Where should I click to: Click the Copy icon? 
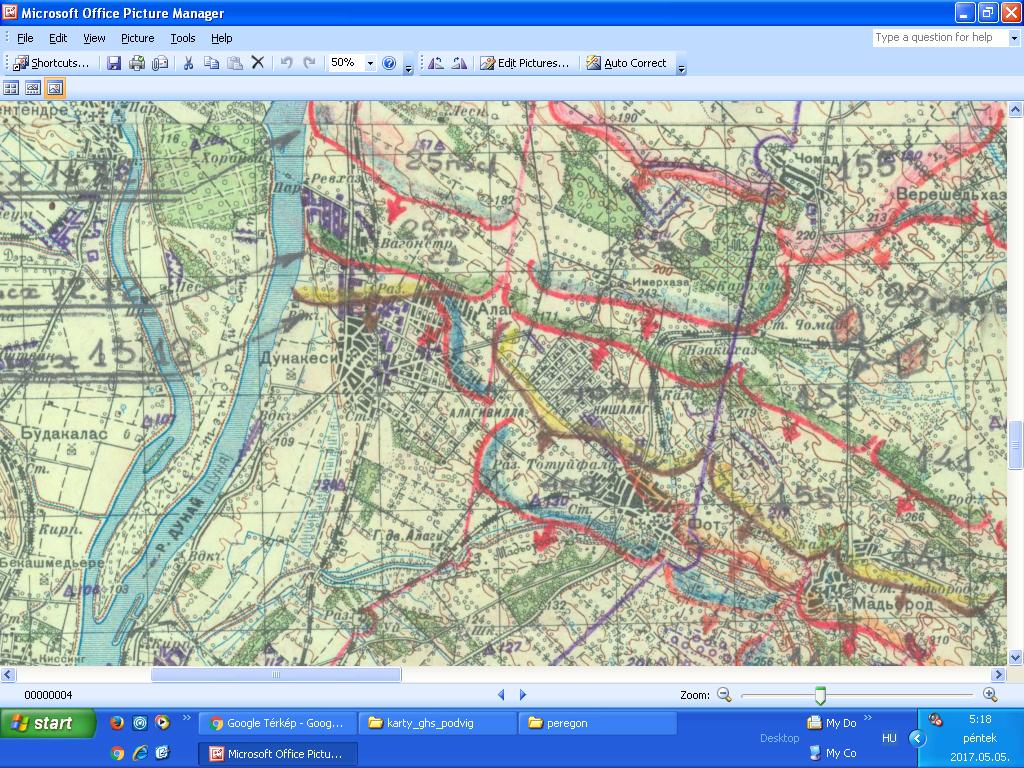pos(211,63)
